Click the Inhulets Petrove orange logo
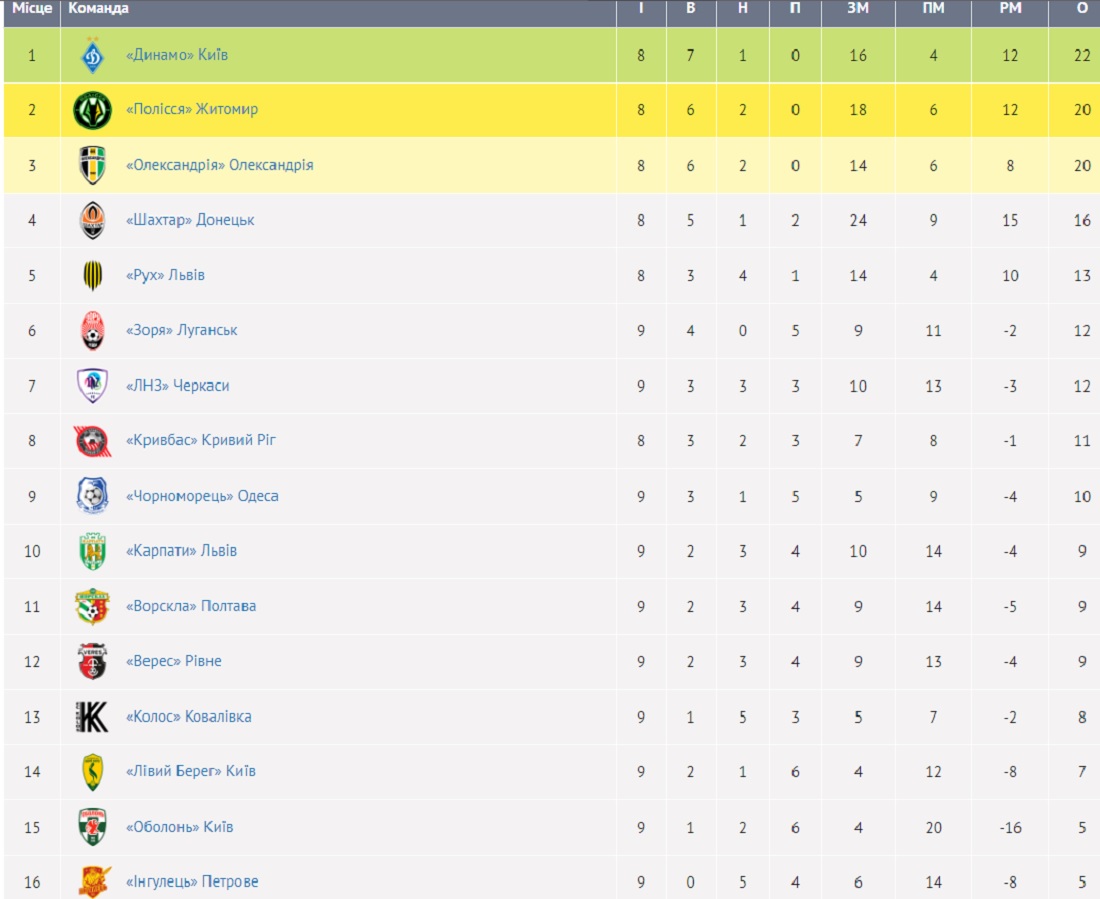The image size is (1100, 899). [x=94, y=881]
